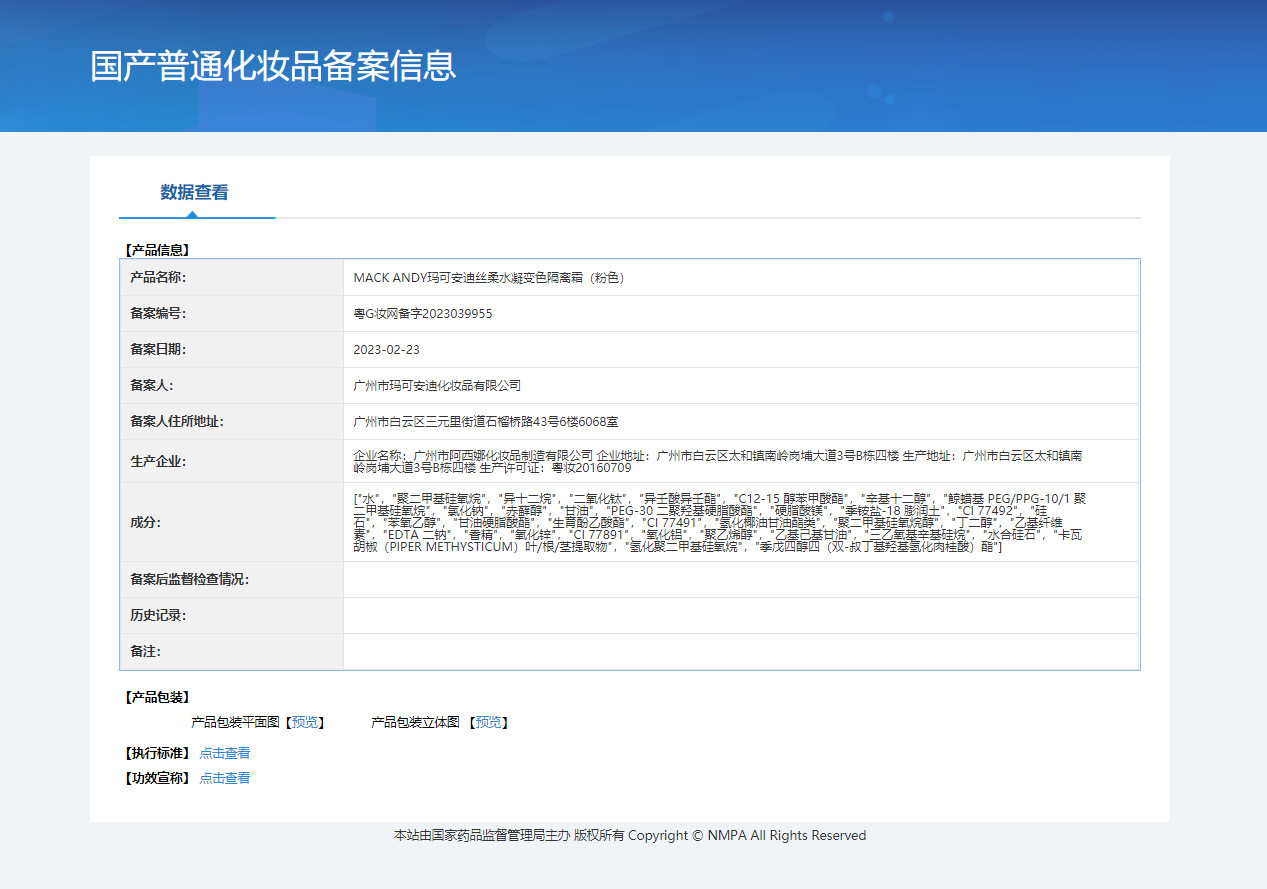The width and height of the screenshot is (1267, 889).
Task: Click the empty 备注 value cell
Action: 741,651
